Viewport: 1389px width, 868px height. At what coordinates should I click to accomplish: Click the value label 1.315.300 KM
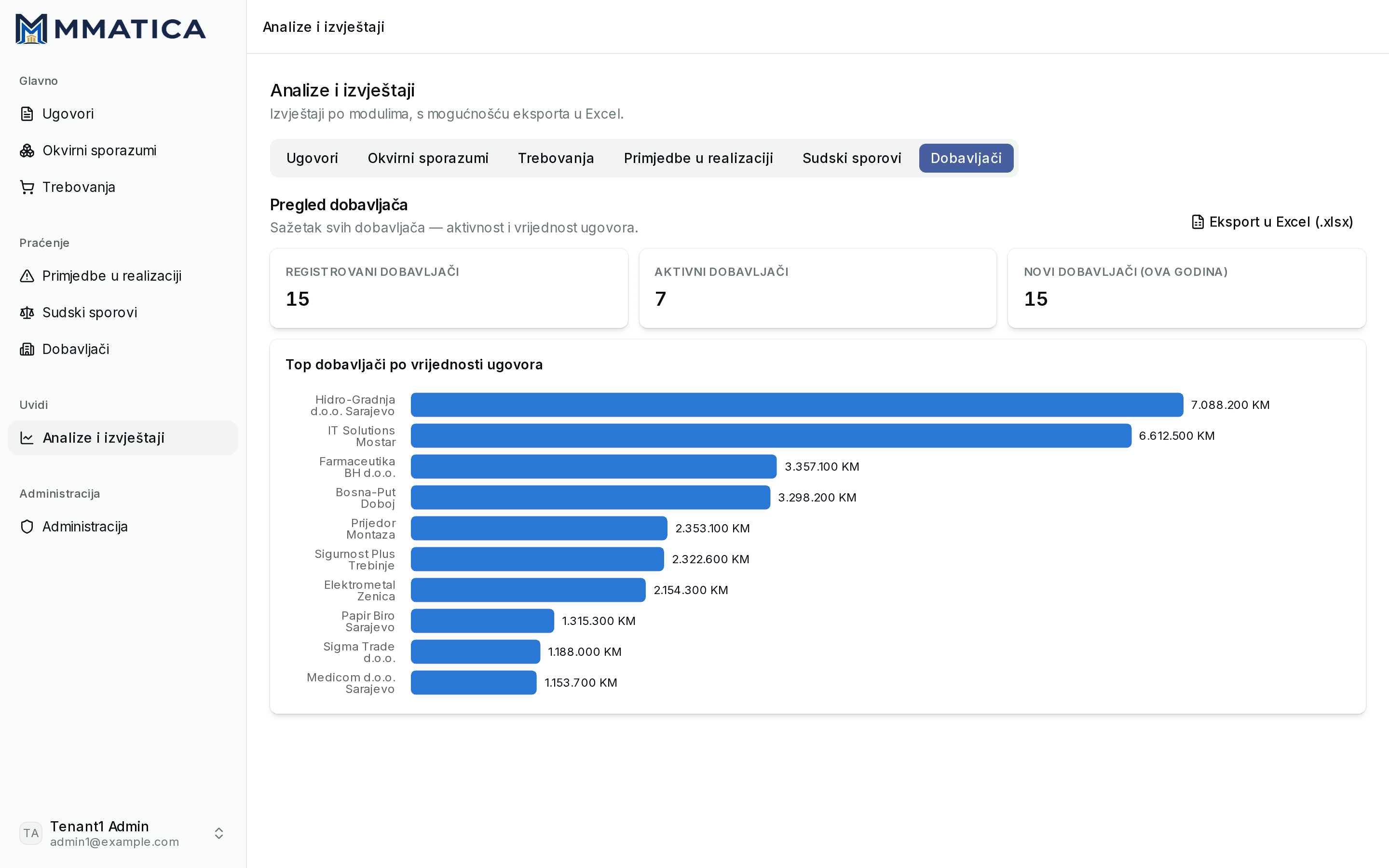click(599, 621)
